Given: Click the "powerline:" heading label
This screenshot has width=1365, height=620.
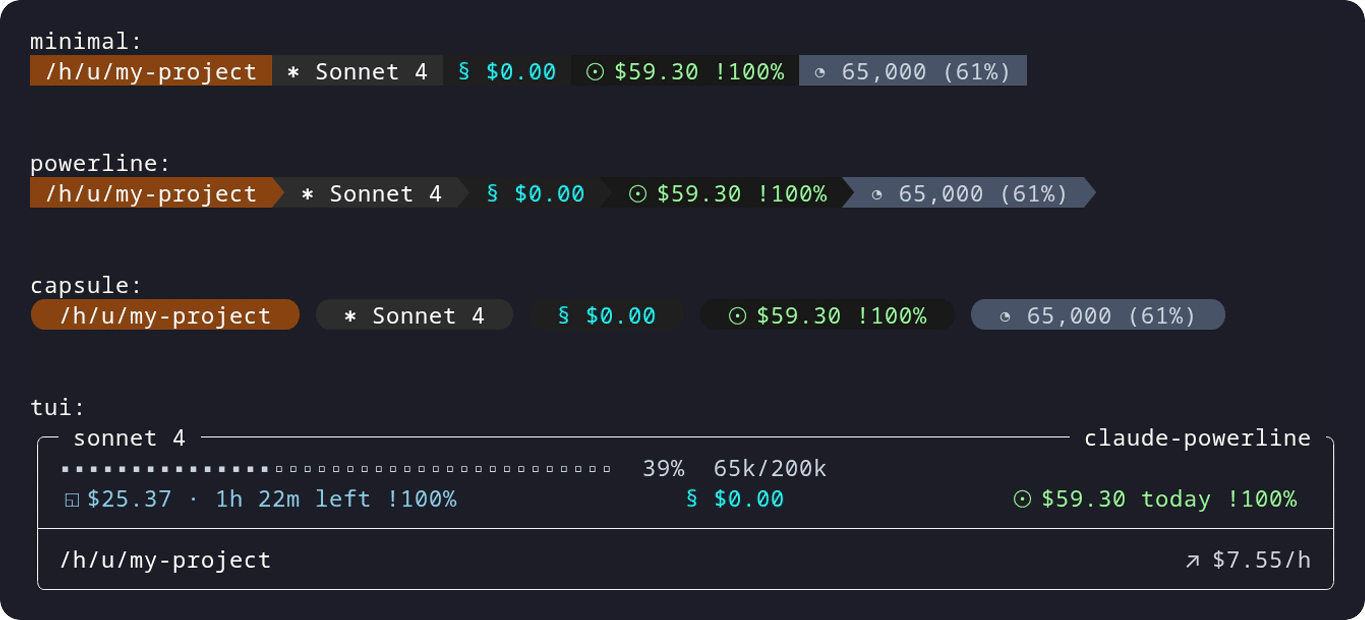Looking at the screenshot, I should [100, 164].
